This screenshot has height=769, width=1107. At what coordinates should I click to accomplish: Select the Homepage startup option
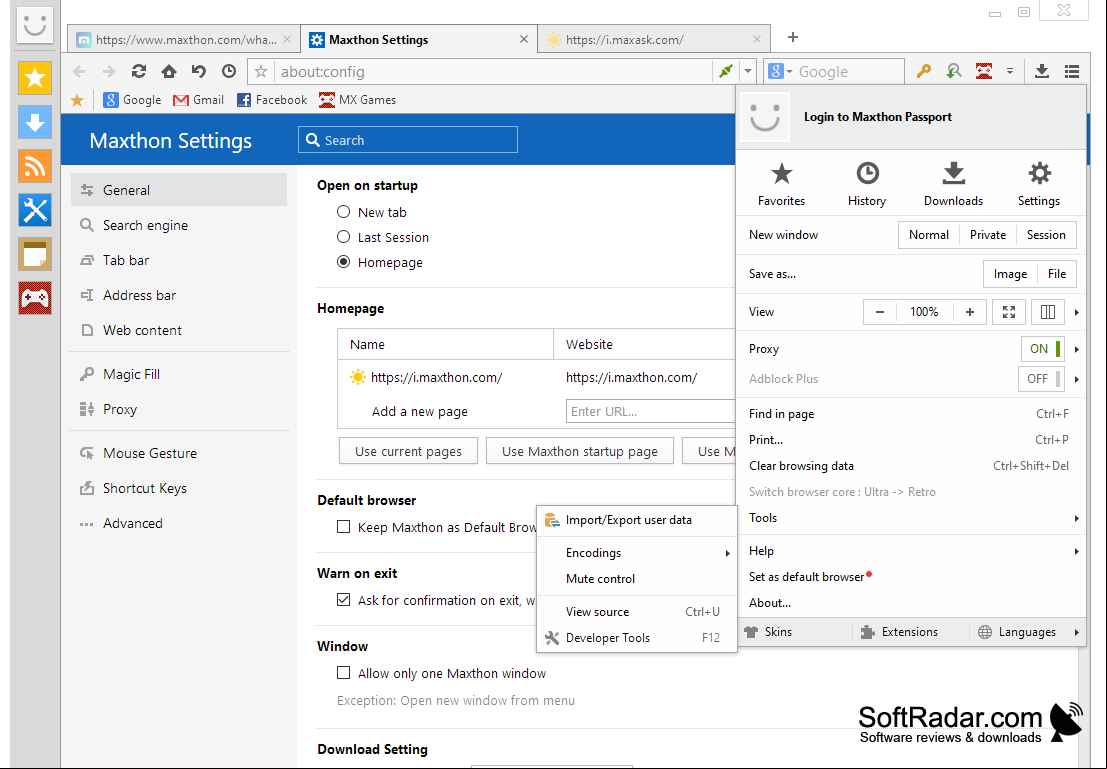(x=343, y=262)
